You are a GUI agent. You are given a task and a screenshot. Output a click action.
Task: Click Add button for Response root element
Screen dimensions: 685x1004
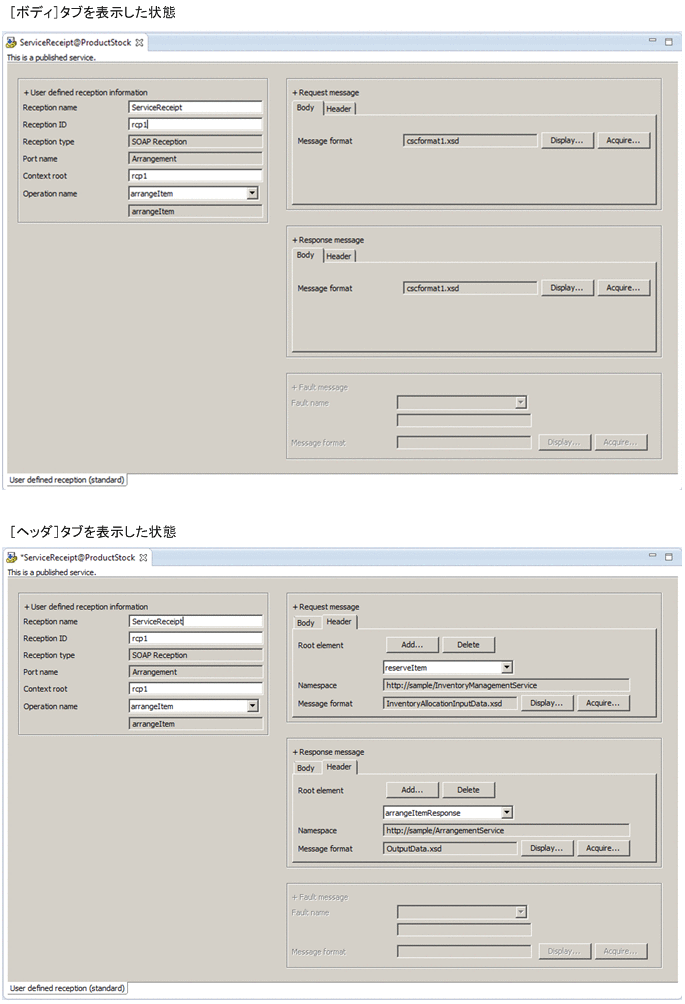pyautogui.click(x=412, y=790)
